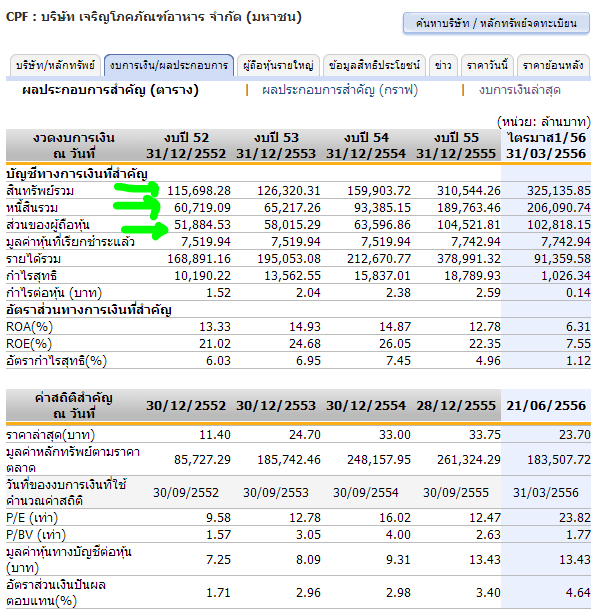This screenshot has width=602, height=615.
Task: Select total revenue value 168,891.16
Action: [199, 259]
